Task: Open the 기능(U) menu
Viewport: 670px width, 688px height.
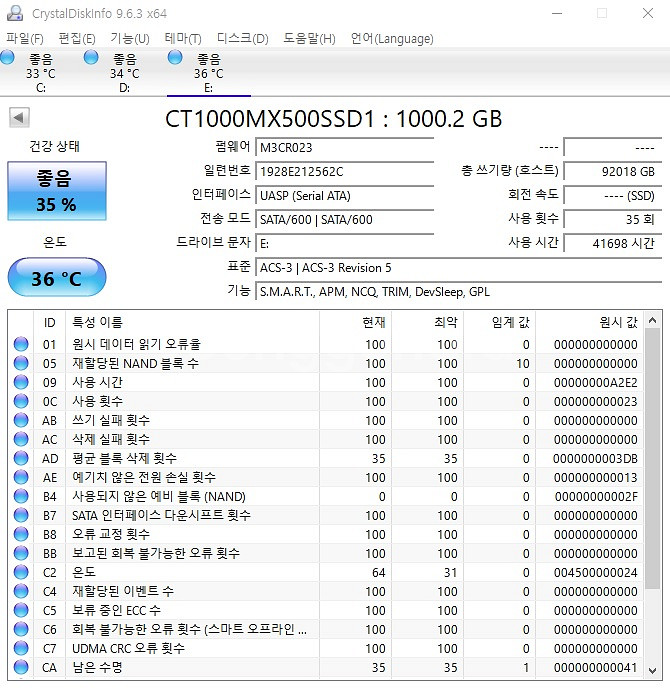Action: (130, 39)
